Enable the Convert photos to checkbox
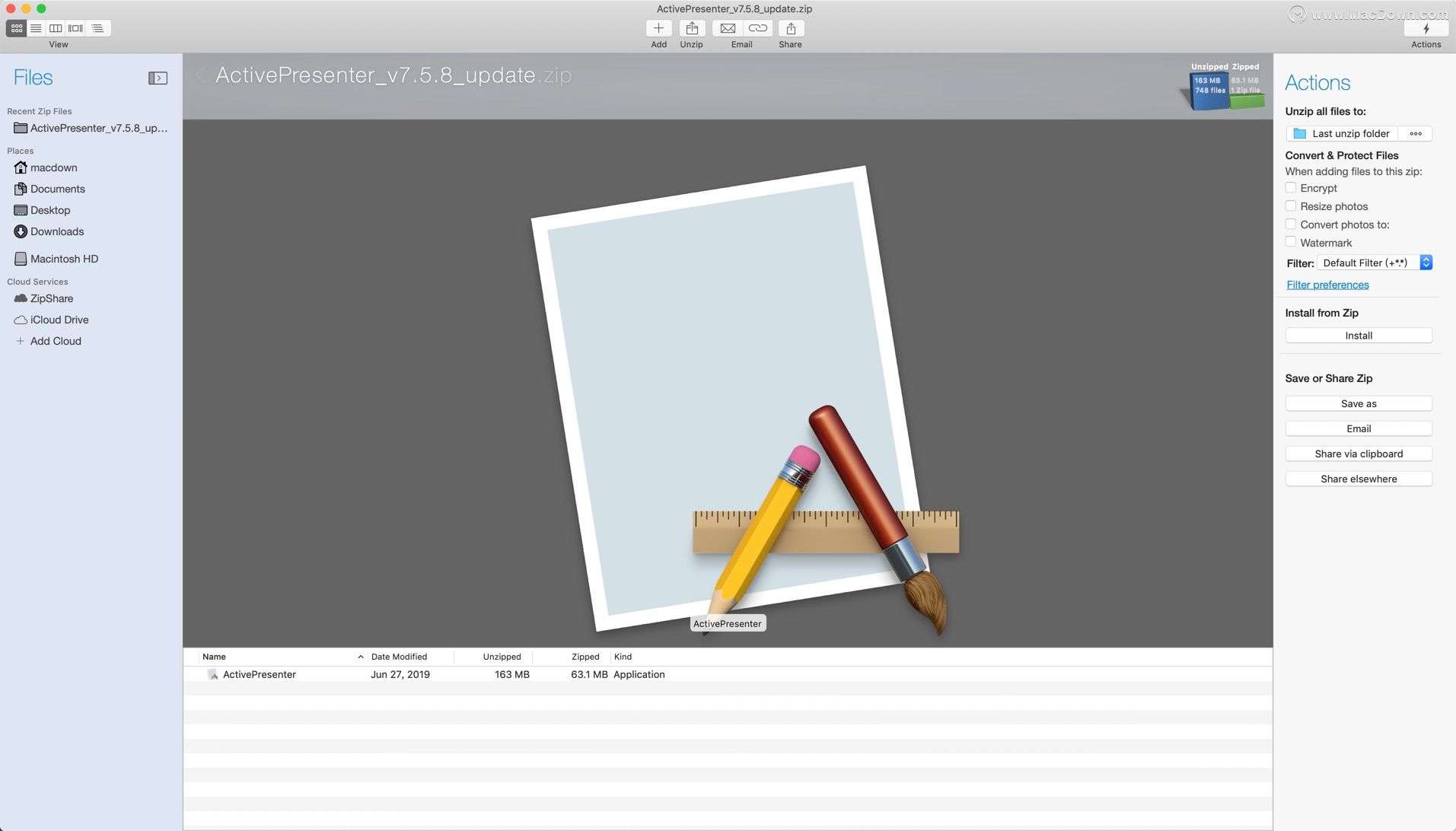The width and height of the screenshot is (1456, 831). (1291, 224)
